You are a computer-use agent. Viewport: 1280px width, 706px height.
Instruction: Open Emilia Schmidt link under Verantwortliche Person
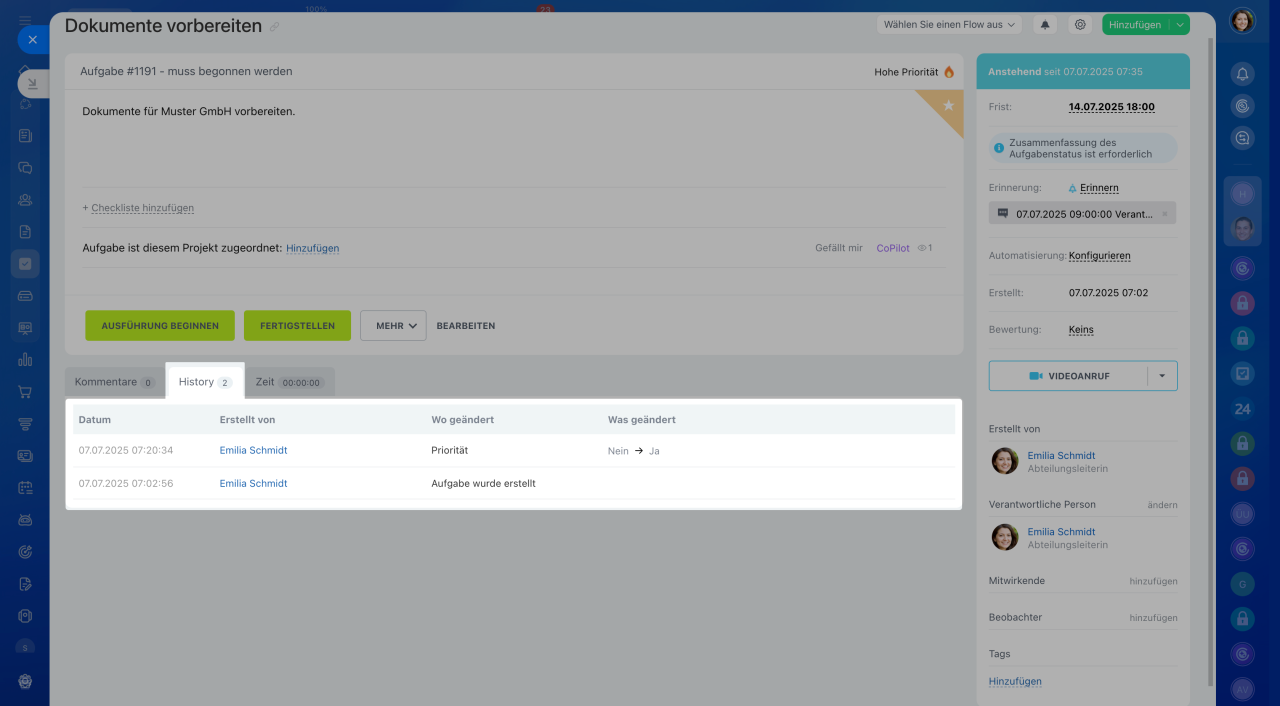(x=1061, y=532)
